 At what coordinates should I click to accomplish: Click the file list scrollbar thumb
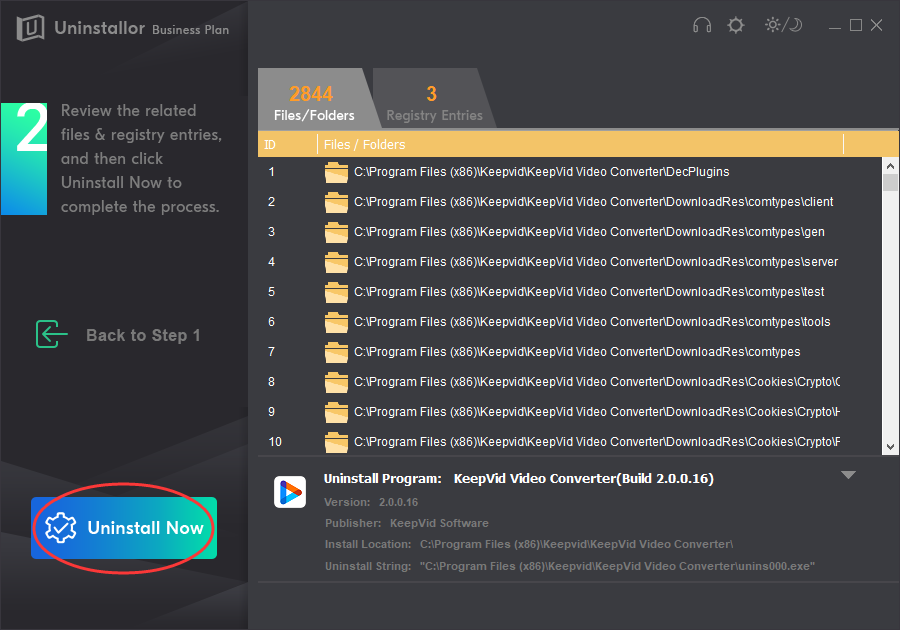pos(890,182)
